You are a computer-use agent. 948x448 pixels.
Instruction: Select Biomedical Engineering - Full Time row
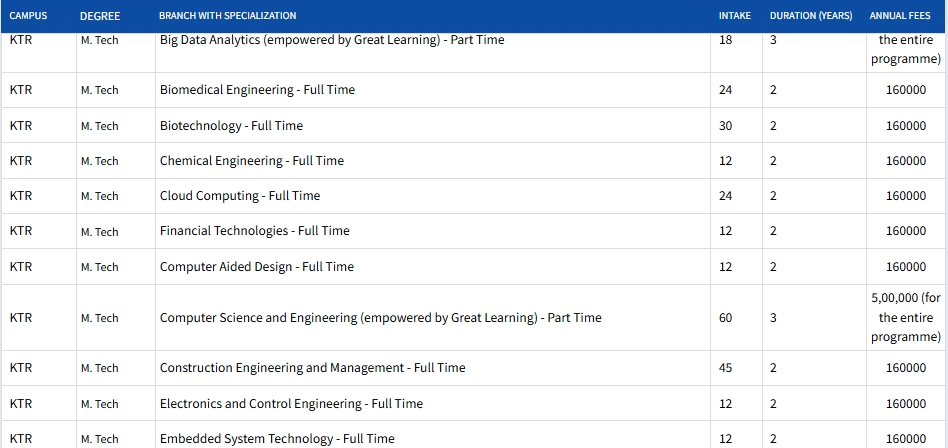[257, 90]
